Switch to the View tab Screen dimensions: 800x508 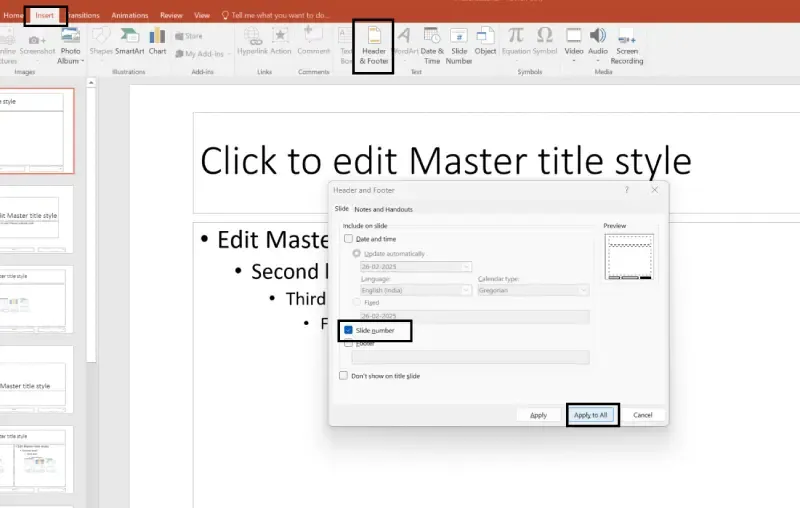(202, 15)
